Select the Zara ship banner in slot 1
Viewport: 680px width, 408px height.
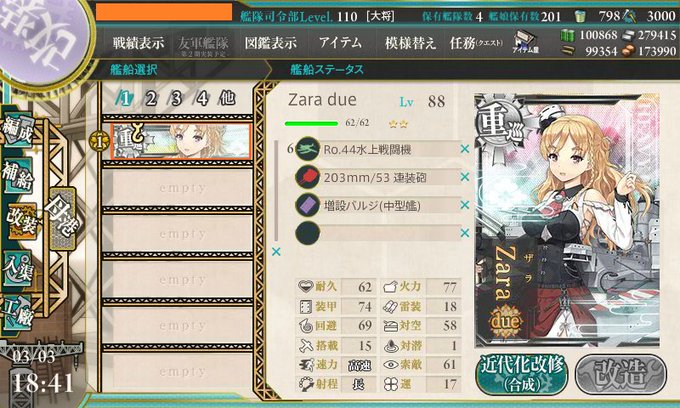(180, 141)
